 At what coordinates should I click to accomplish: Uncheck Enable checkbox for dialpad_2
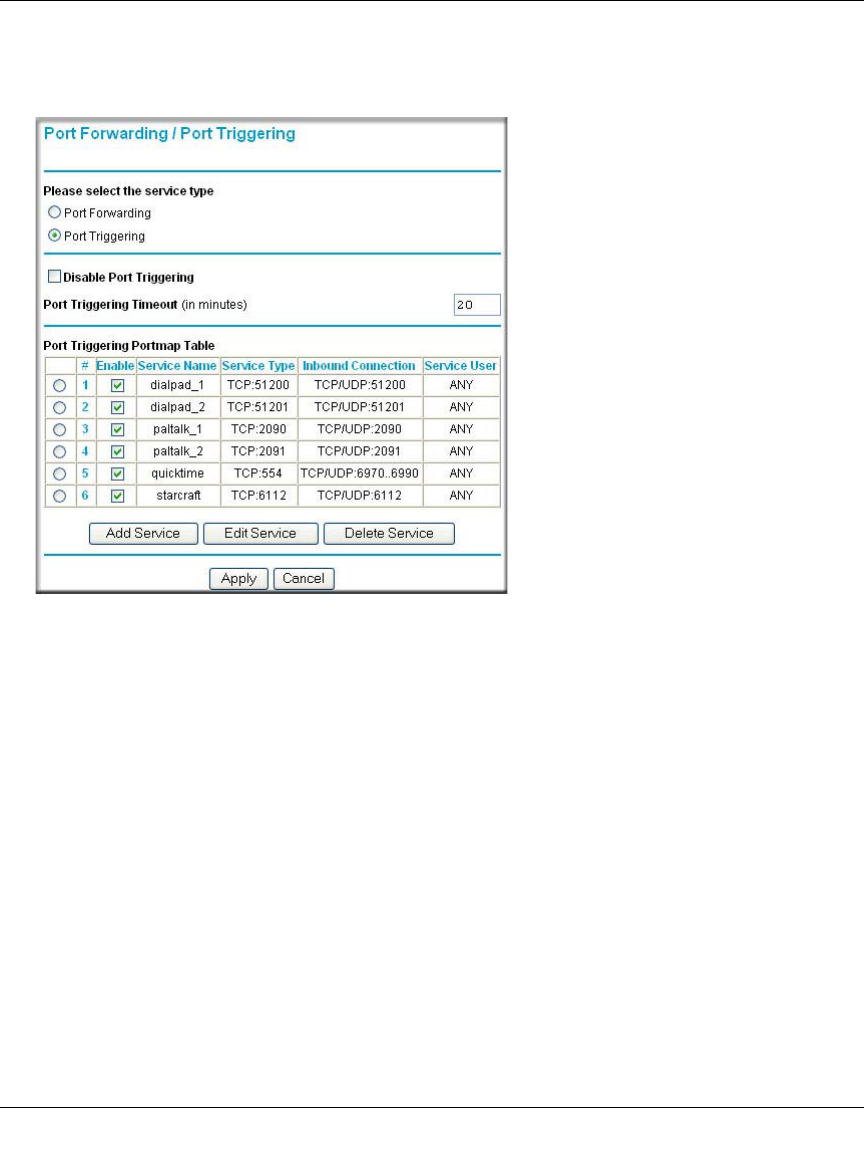coord(117,407)
